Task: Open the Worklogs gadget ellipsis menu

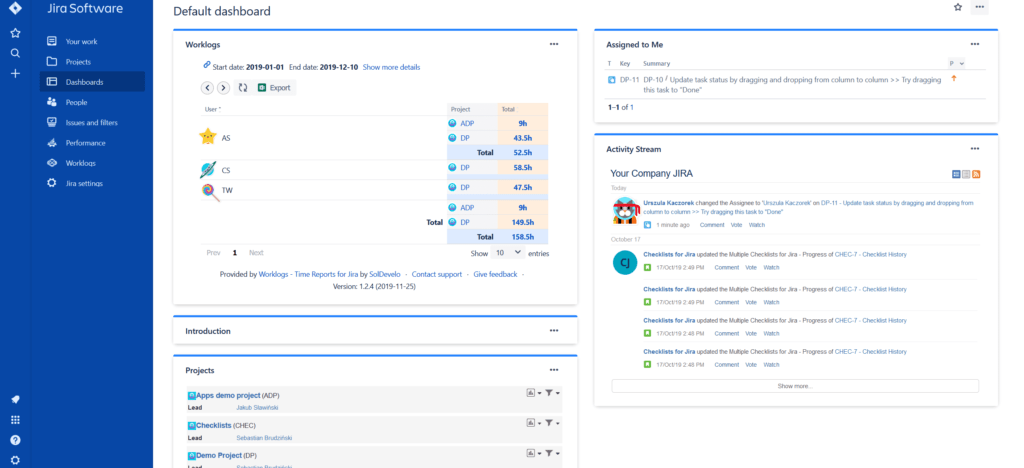Action: pos(554,44)
